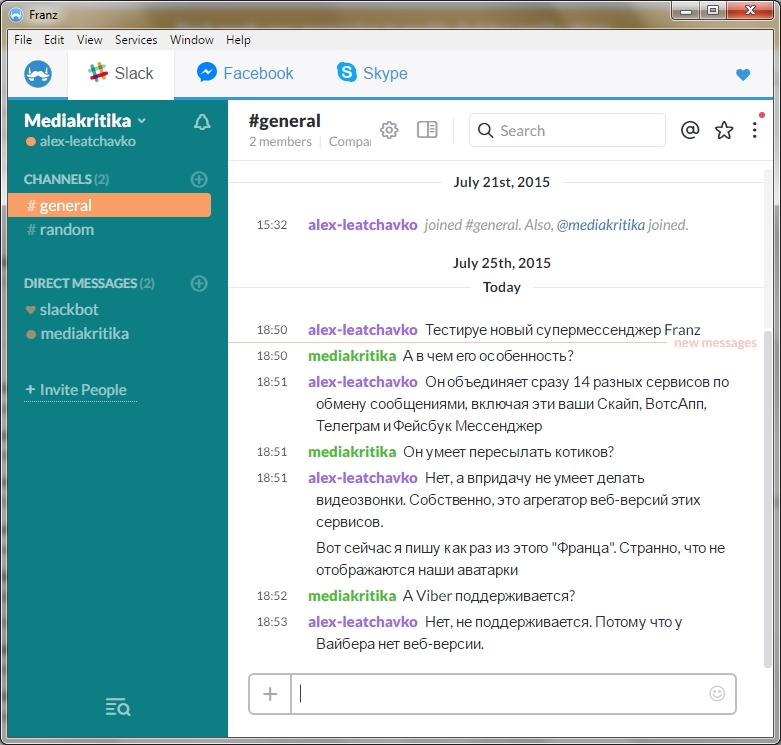The width and height of the screenshot is (781, 745).
Task: Click the Franz mustache logo icon
Action: (x=38, y=74)
